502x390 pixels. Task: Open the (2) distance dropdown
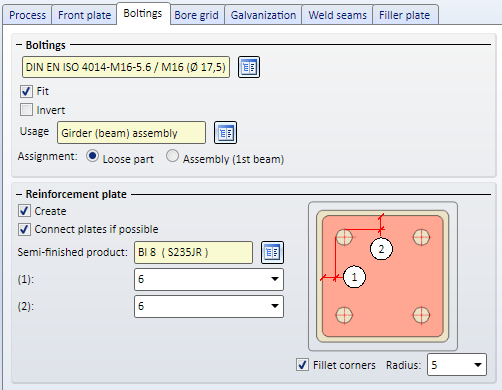coord(209,306)
